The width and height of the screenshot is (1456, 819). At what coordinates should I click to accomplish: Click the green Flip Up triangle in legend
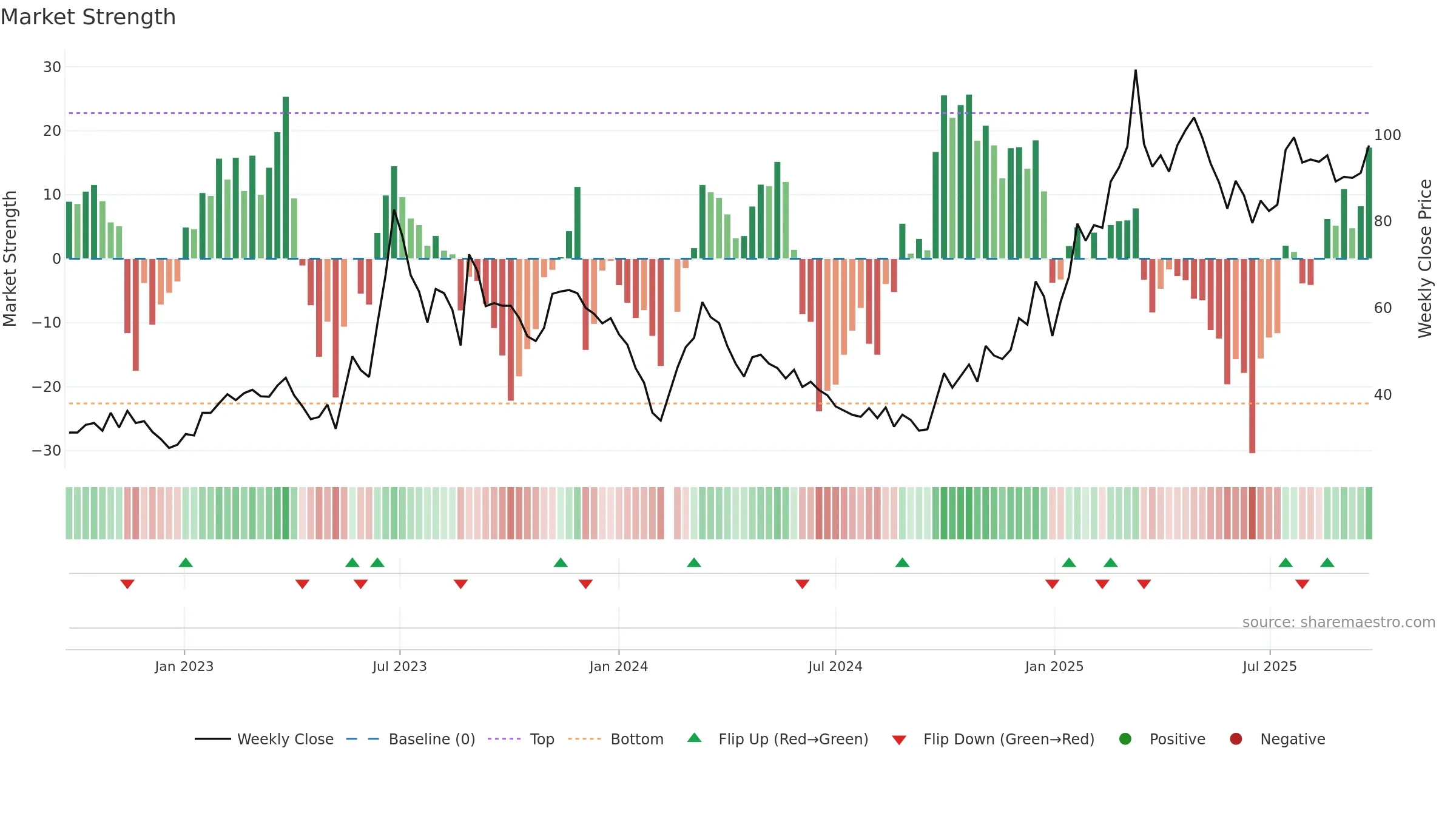[x=694, y=738]
